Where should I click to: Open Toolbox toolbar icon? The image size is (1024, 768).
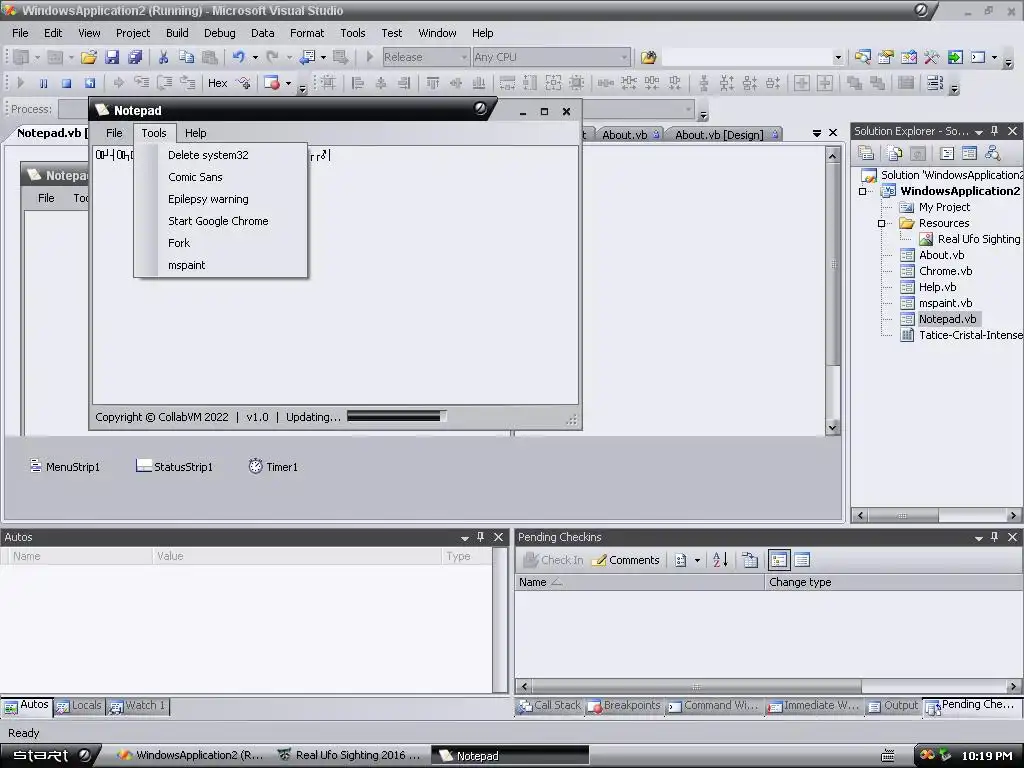(x=932, y=57)
